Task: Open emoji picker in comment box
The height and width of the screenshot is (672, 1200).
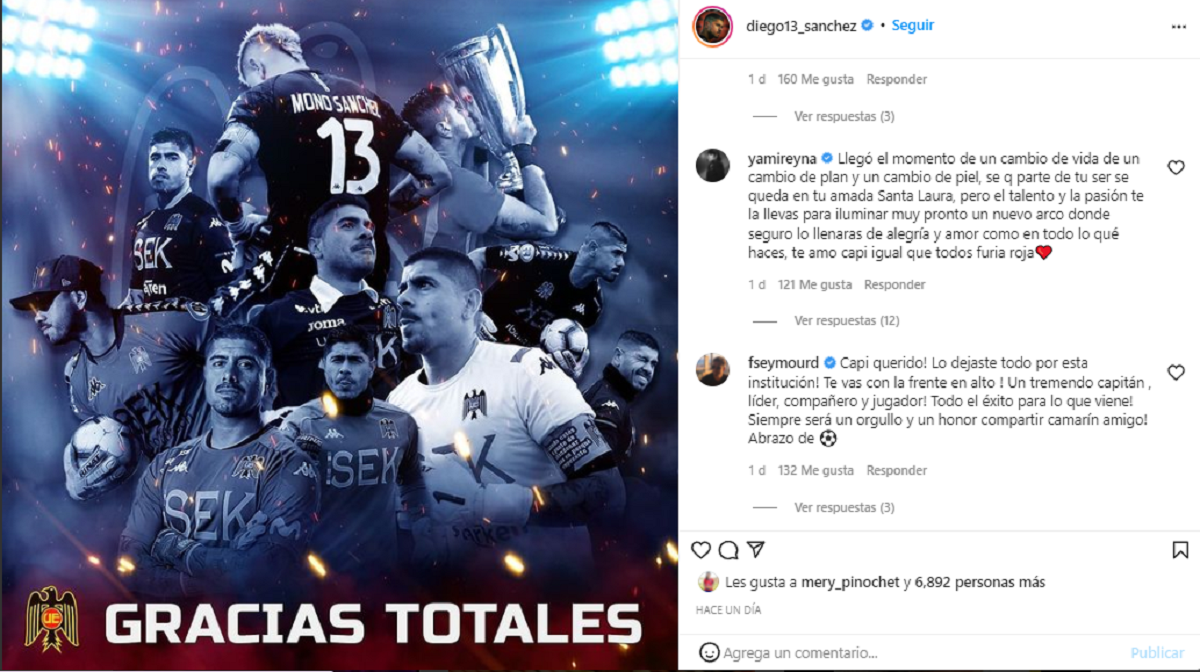Action: (709, 653)
